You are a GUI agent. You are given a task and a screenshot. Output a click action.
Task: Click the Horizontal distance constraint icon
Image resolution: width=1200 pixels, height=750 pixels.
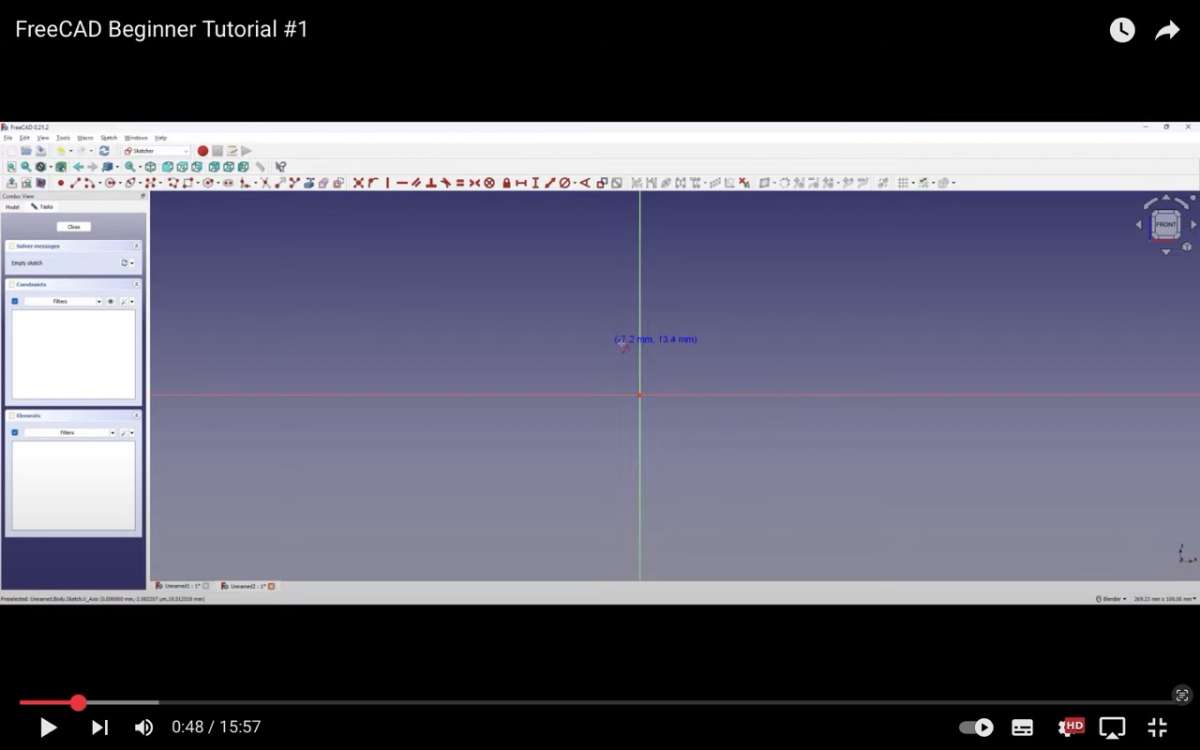click(521, 183)
